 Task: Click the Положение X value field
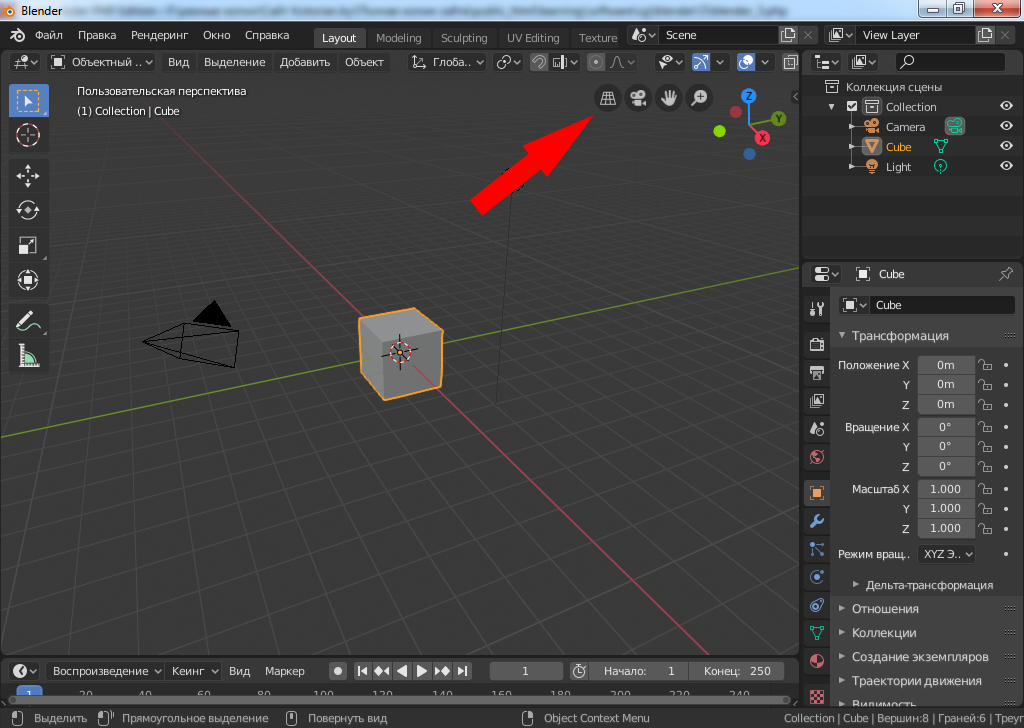[x=945, y=365]
